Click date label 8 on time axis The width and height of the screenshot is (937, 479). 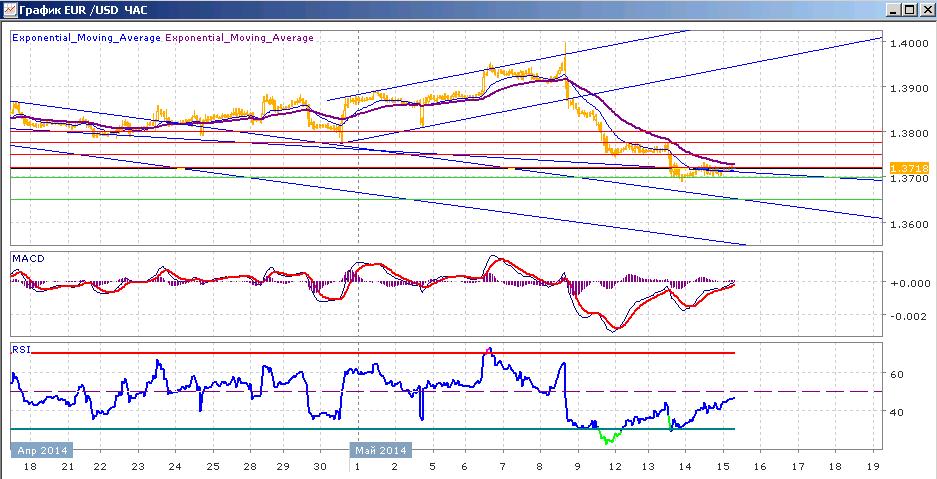[x=540, y=466]
